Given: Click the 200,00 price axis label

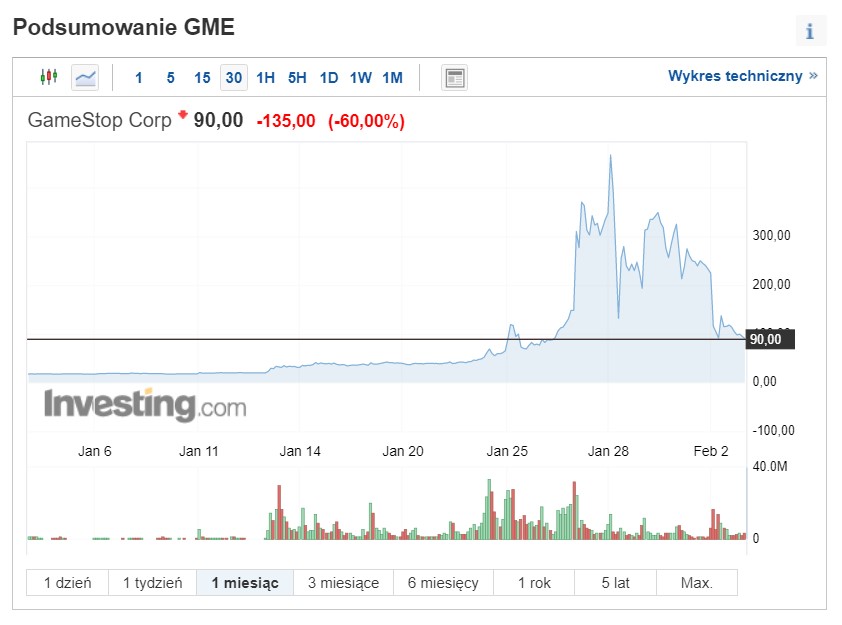Looking at the screenshot, I should (772, 284).
